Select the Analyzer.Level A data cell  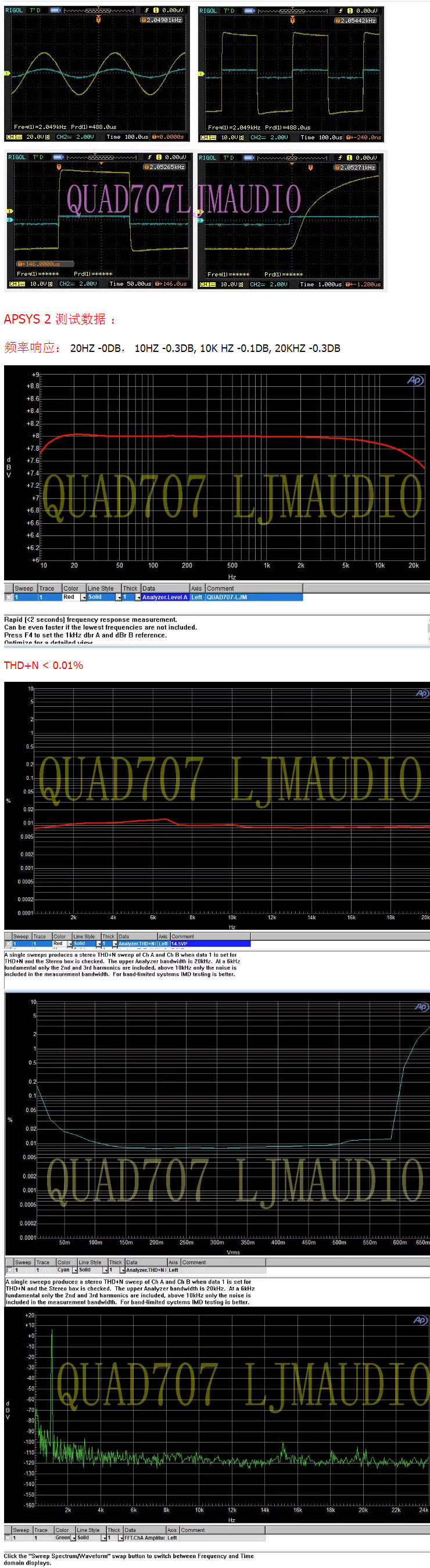pyautogui.click(x=164, y=597)
